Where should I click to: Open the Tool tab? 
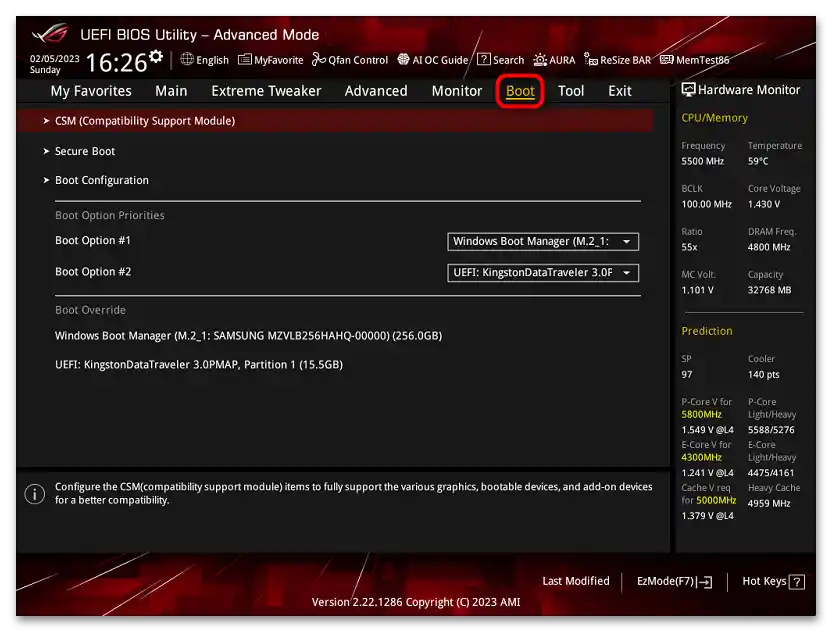tap(570, 91)
